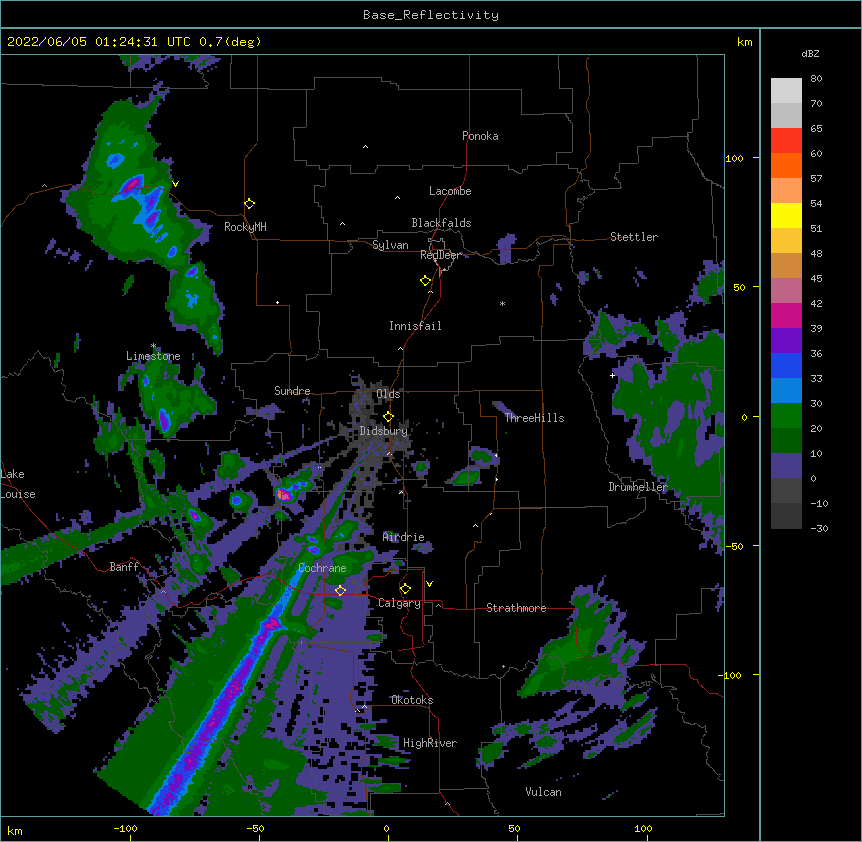
Task: Click the yellow diamond marker south of RedDeer
Action: click(x=425, y=281)
